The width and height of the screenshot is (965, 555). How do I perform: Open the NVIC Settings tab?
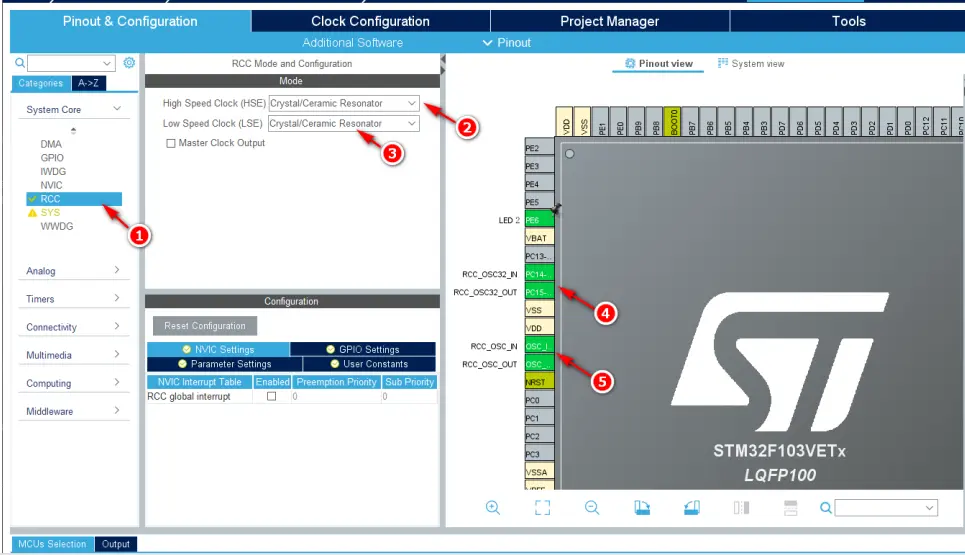pos(218,349)
